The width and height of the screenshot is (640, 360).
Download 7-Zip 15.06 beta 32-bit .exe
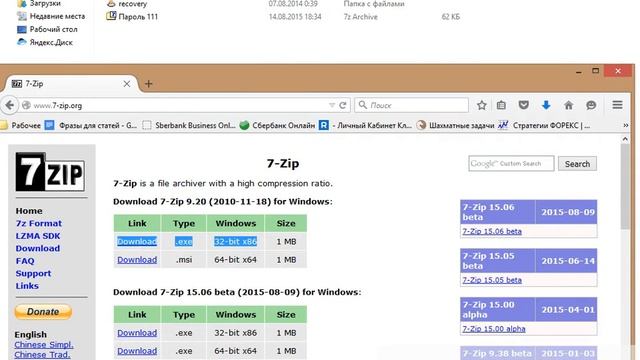[137, 333]
